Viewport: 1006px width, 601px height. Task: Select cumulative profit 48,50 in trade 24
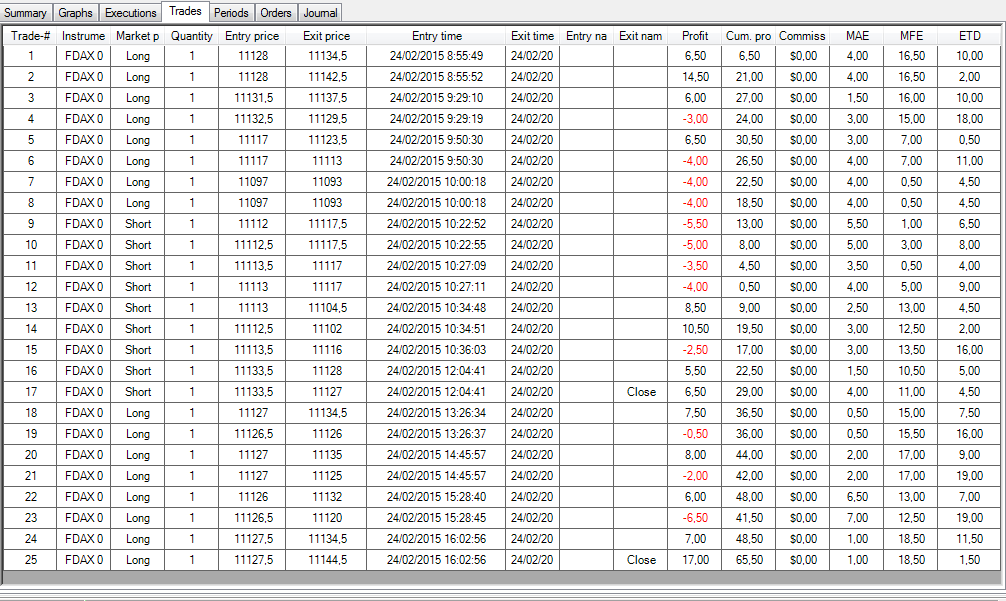748,539
